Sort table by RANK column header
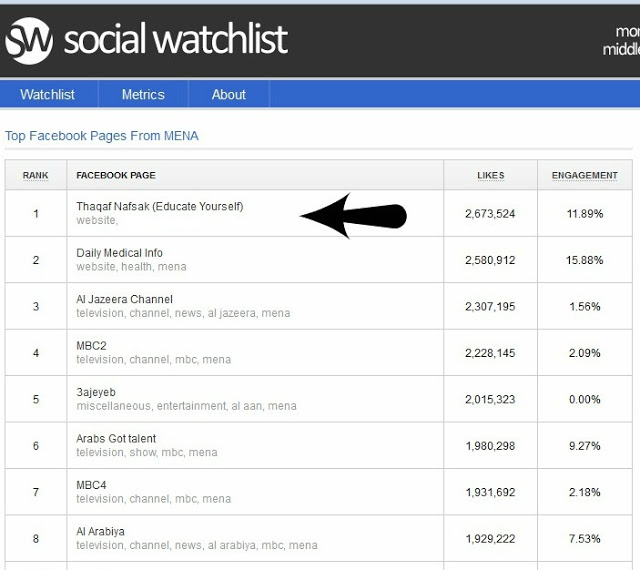Viewport: 640px width, 570px height. (36, 175)
